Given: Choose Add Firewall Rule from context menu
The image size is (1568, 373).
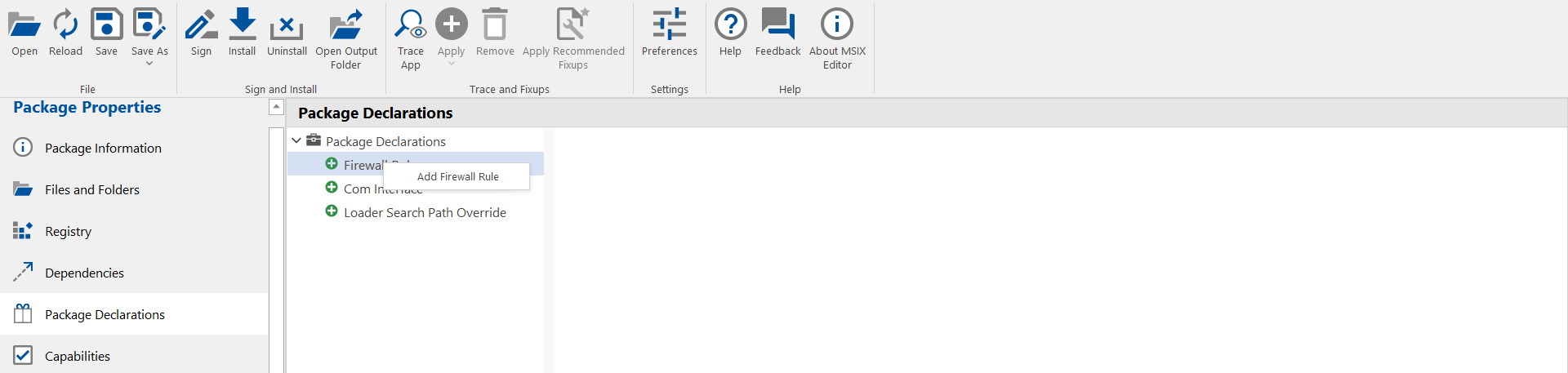Looking at the screenshot, I should click(x=457, y=176).
